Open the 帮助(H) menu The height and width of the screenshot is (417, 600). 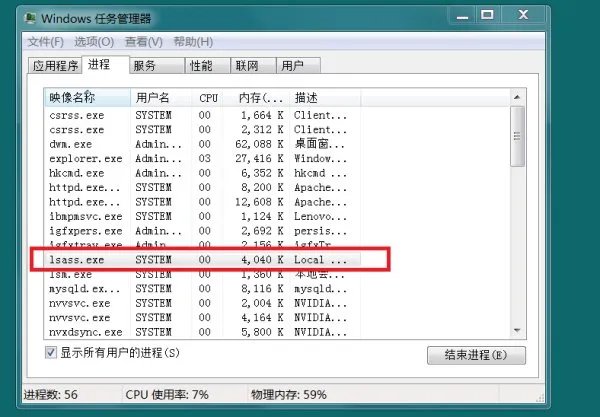[x=193, y=42]
